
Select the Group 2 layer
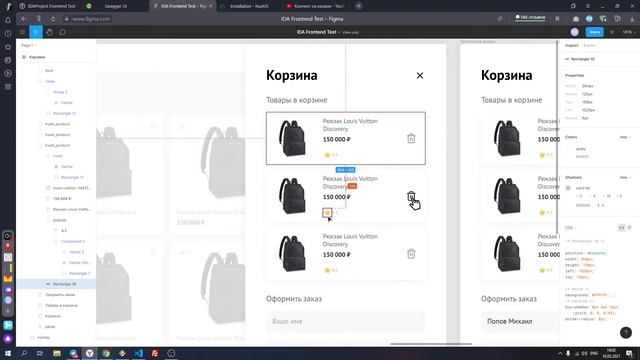tap(60, 92)
